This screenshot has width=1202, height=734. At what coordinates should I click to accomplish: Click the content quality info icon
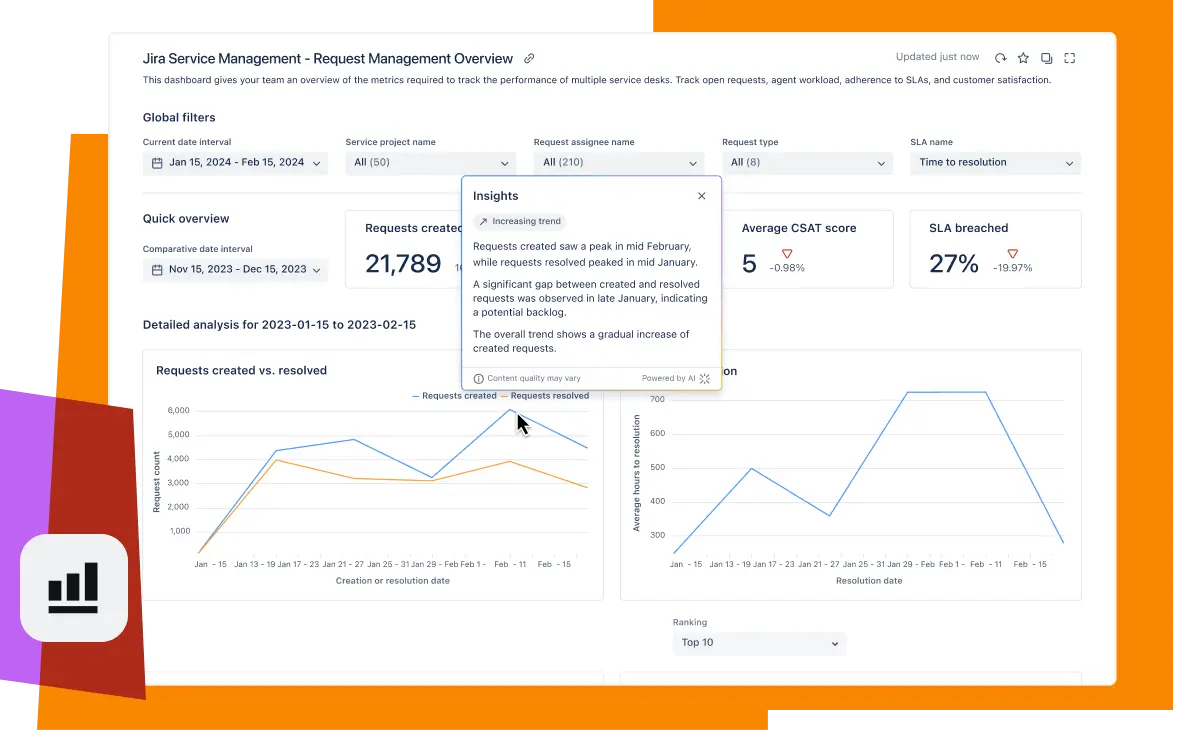tap(478, 379)
